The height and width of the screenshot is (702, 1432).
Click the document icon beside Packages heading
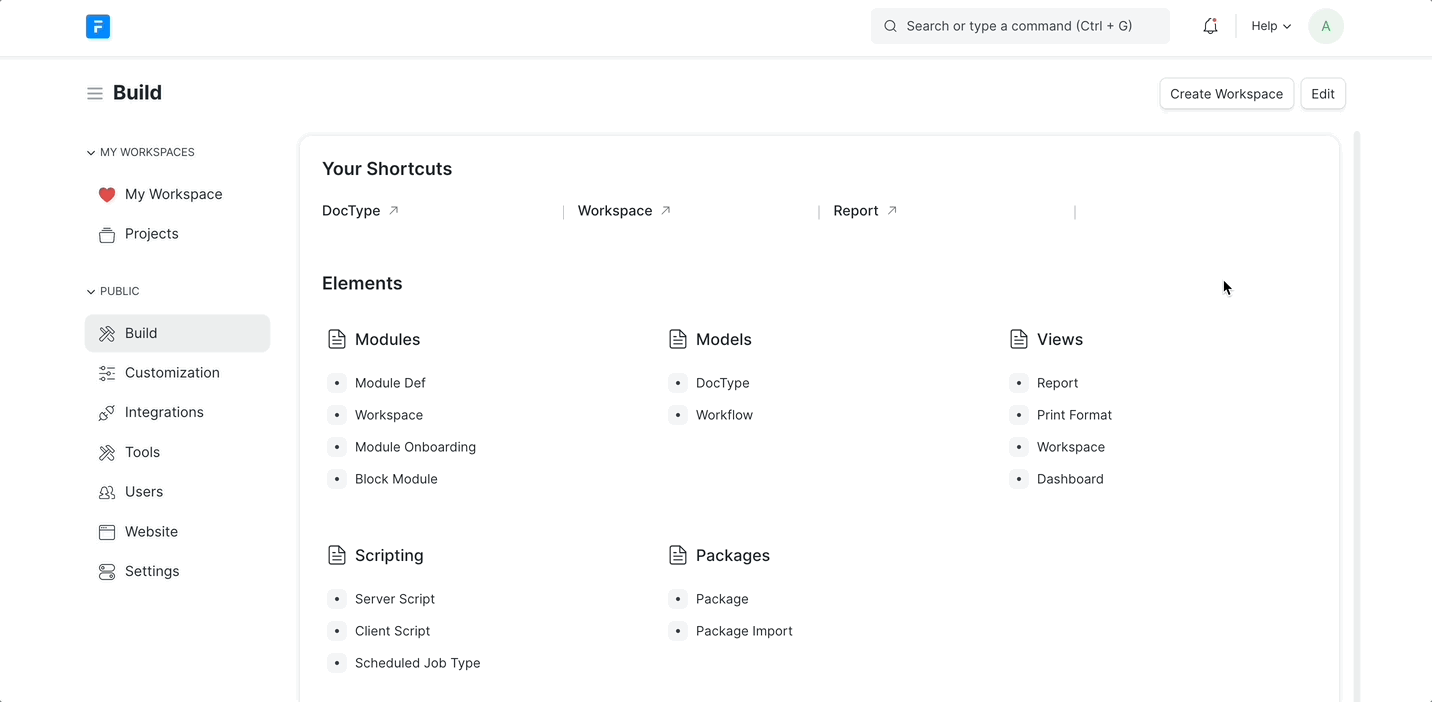(x=678, y=555)
